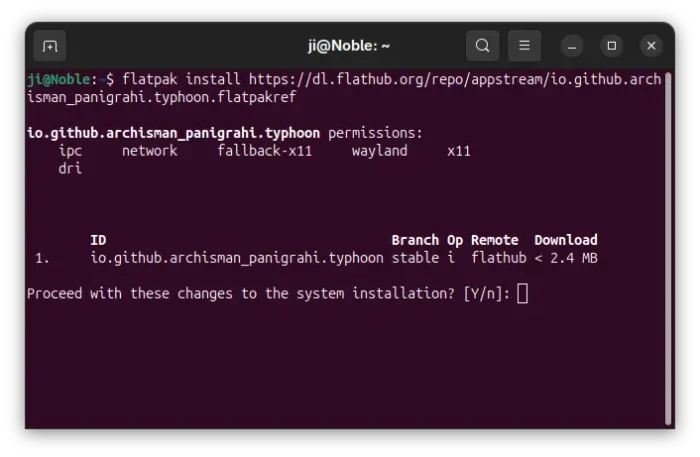Click the 'Remote' column header
This screenshot has width=700, height=457.
495,240
